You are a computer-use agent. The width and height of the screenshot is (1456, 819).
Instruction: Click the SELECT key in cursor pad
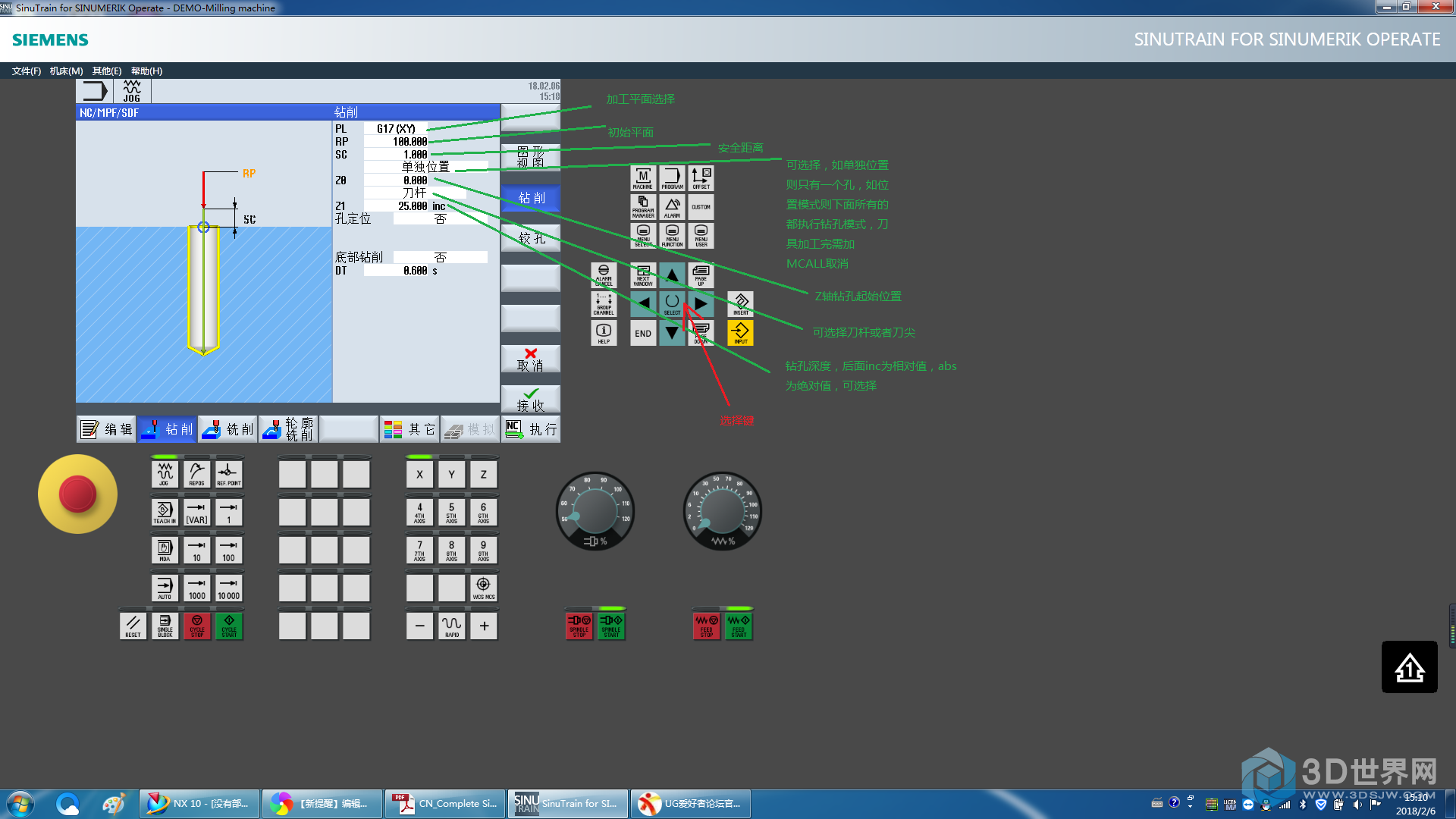click(672, 304)
